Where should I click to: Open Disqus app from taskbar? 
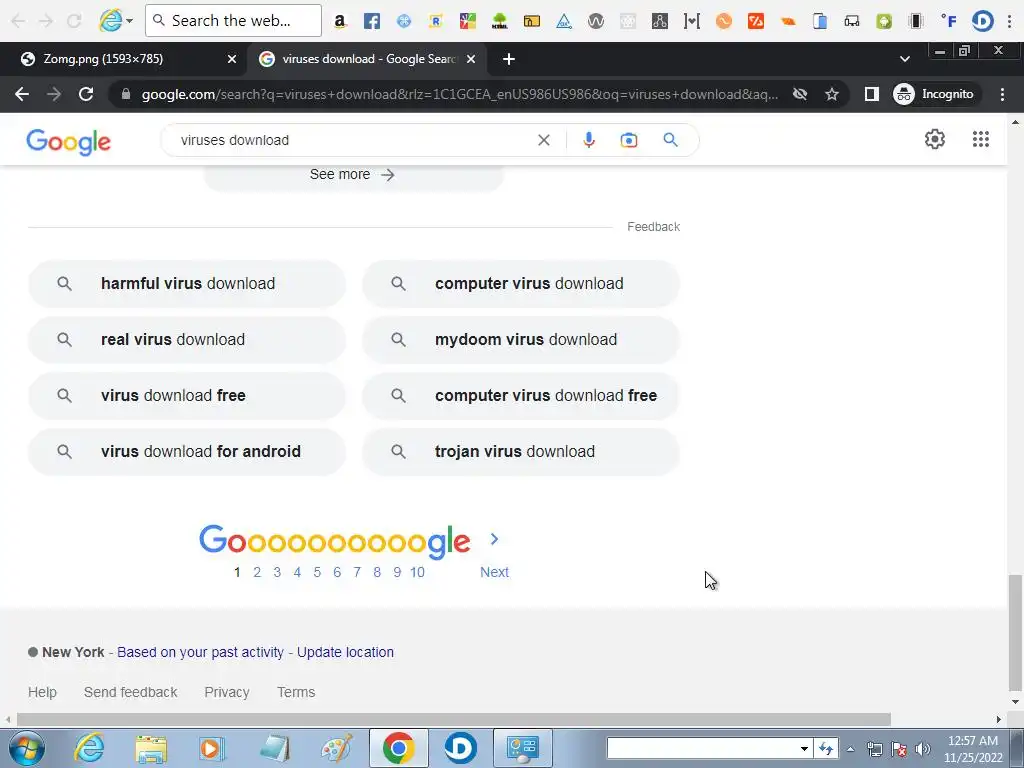coord(460,748)
